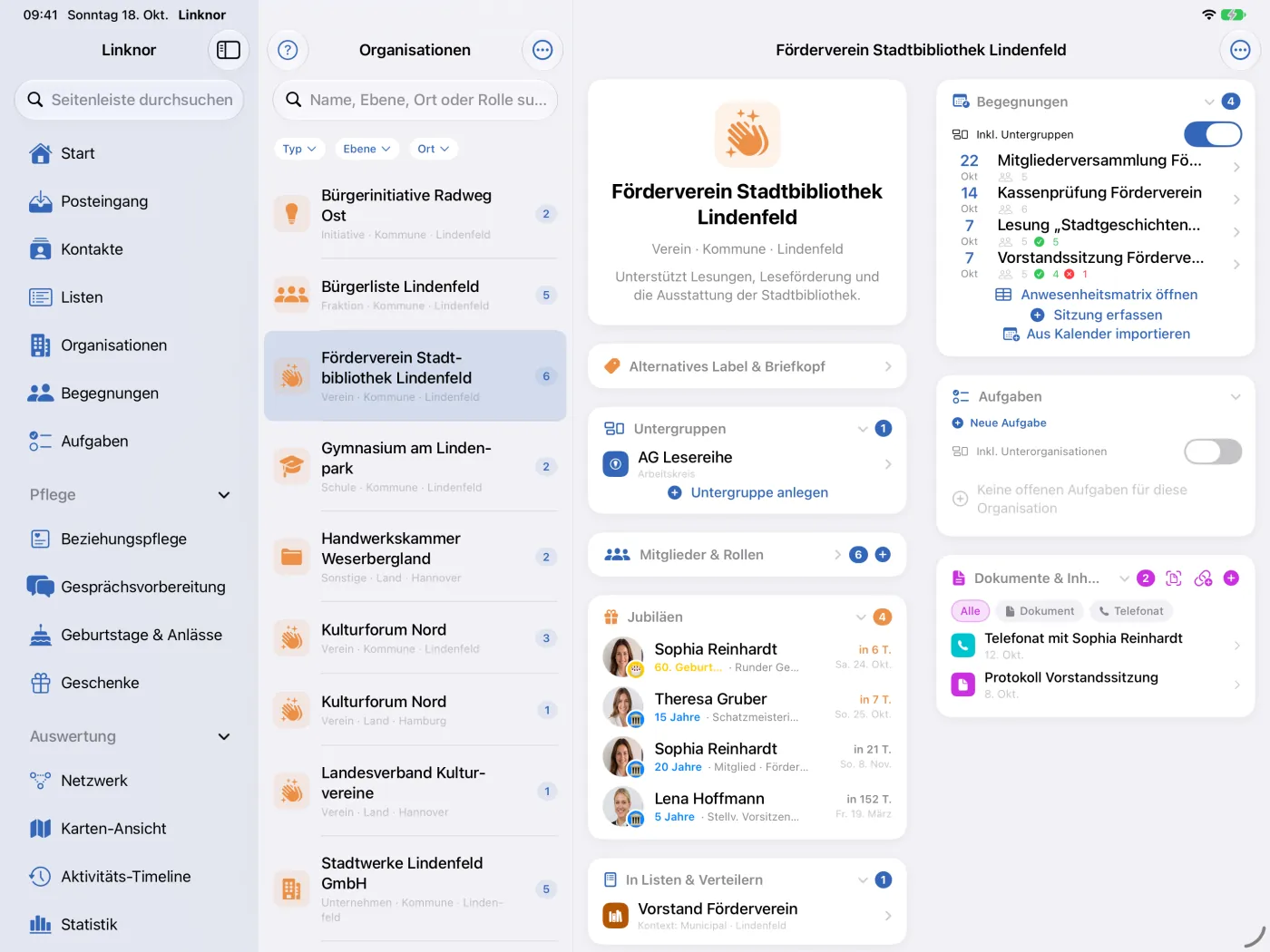Click Untergruppe anlegen

(747, 492)
